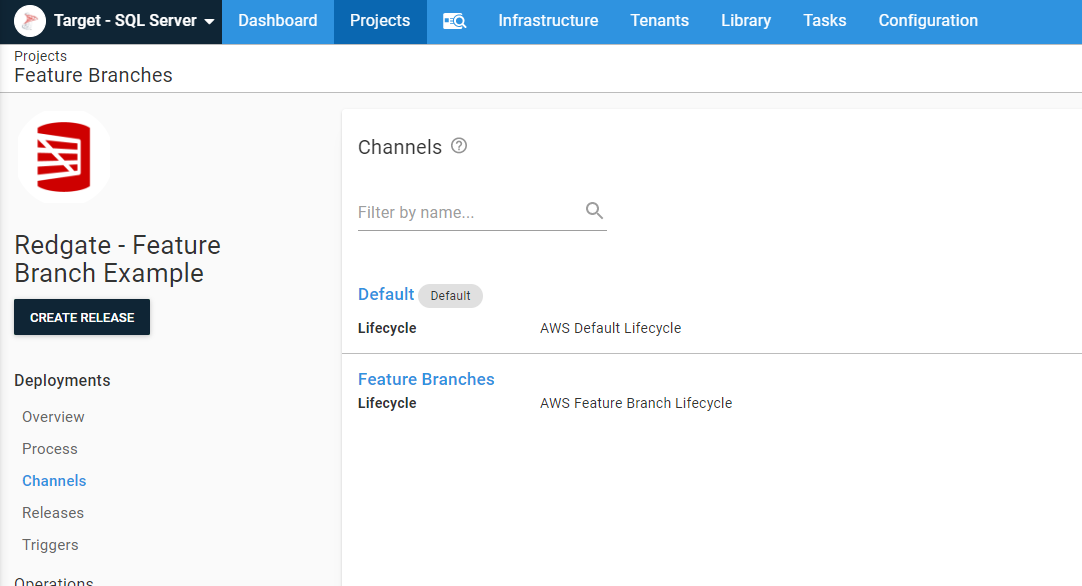Click the Channels help question mark icon
Image resolution: width=1082 pixels, height=586 pixels.
[x=459, y=146]
